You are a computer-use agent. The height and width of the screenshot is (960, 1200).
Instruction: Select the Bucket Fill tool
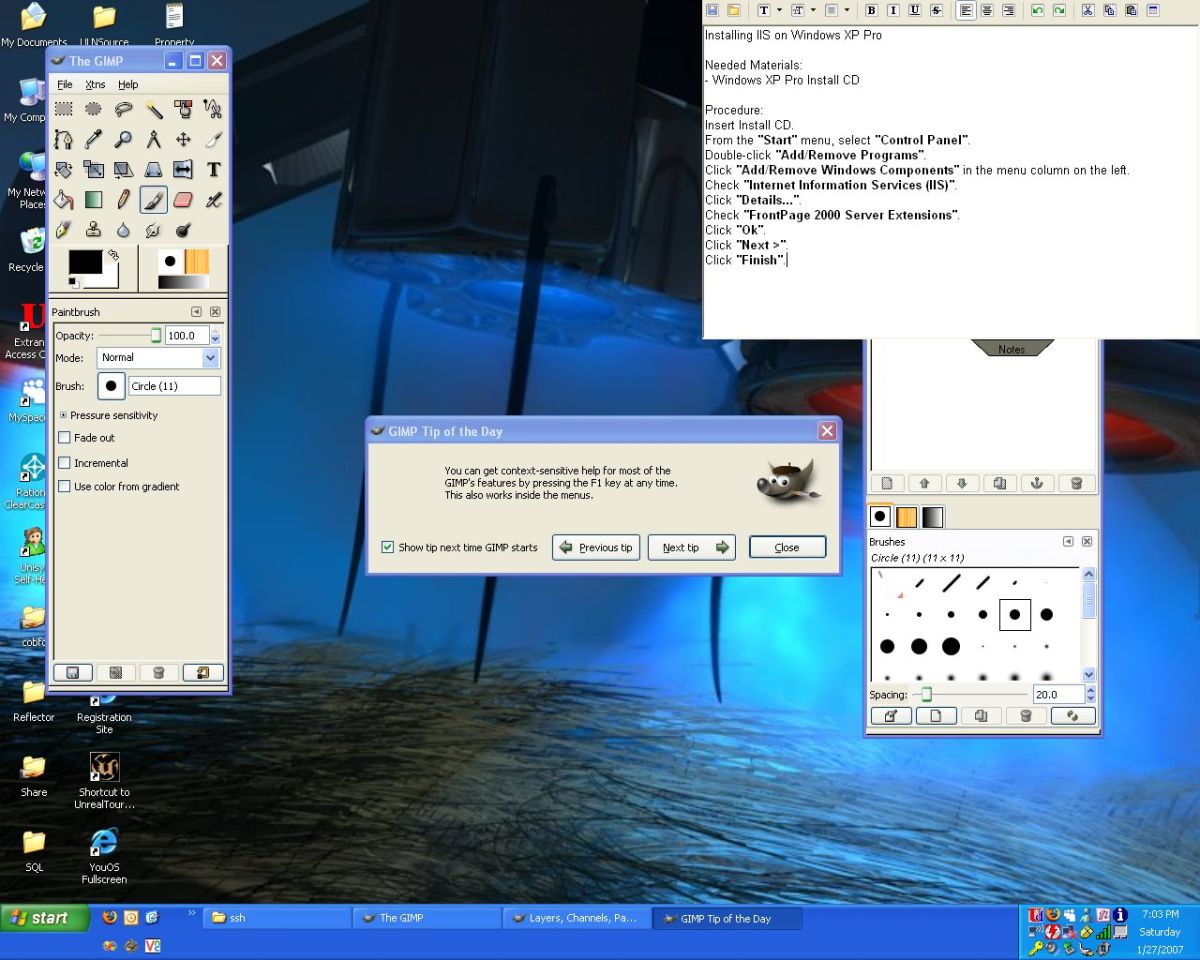click(x=64, y=200)
